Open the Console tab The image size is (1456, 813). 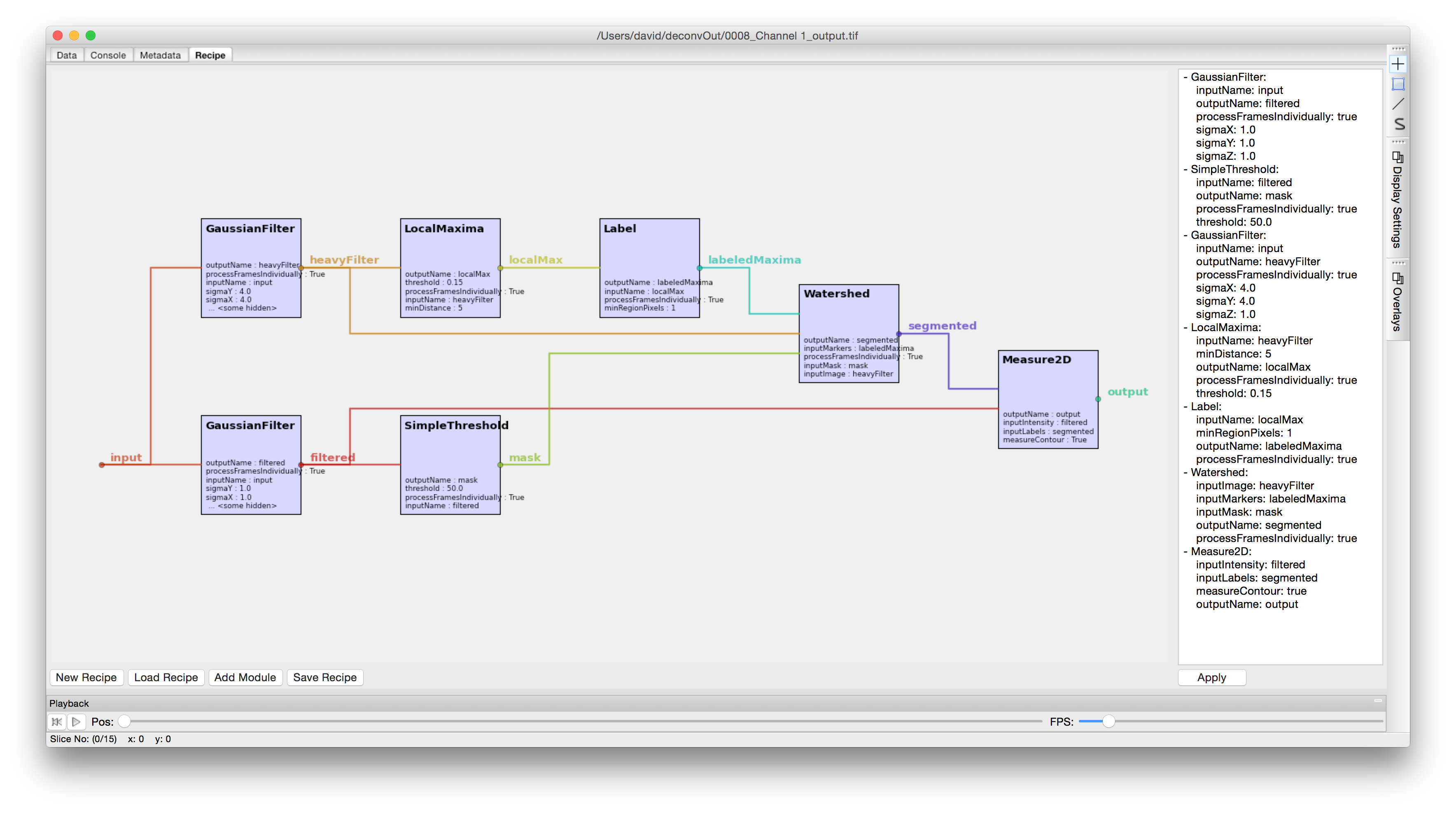click(108, 56)
